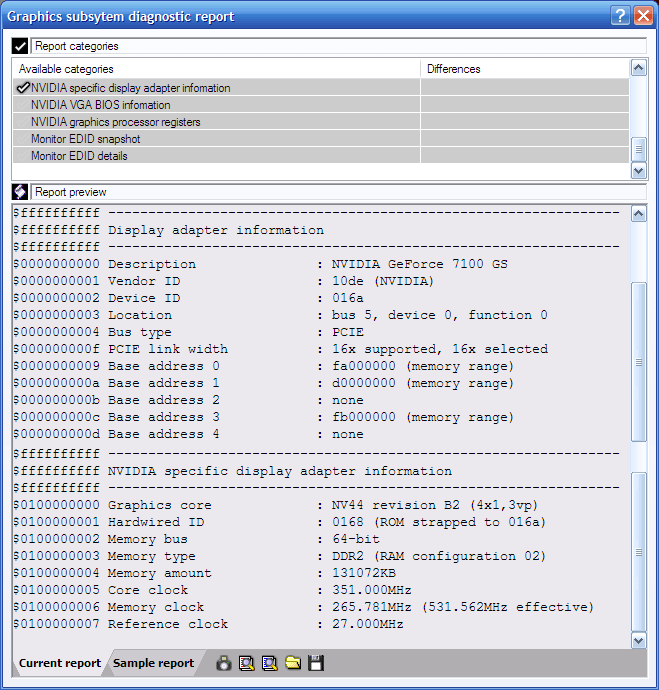Viewport: 659px width, 690px height.
Task: Click the Vendor ID line 10de (NVIDIA)
Action: (x=223, y=281)
